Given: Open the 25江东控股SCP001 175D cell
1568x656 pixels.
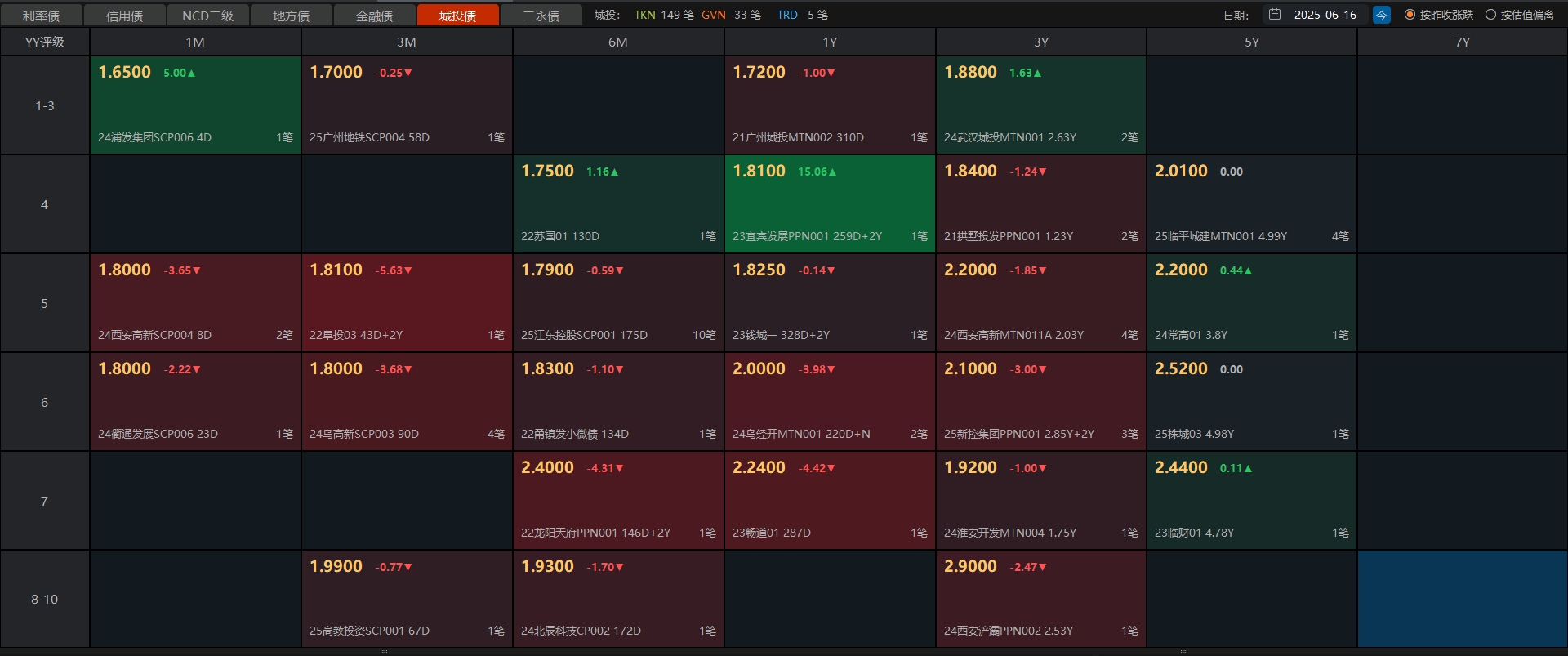Looking at the screenshot, I should (618, 303).
